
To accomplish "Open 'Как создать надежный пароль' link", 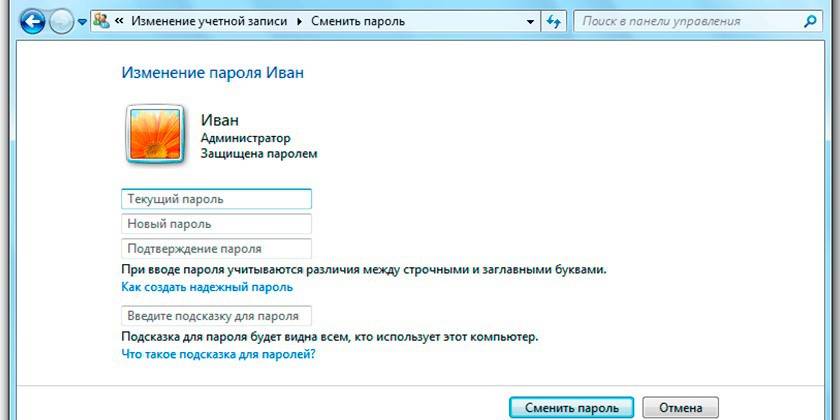I will [207, 287].
